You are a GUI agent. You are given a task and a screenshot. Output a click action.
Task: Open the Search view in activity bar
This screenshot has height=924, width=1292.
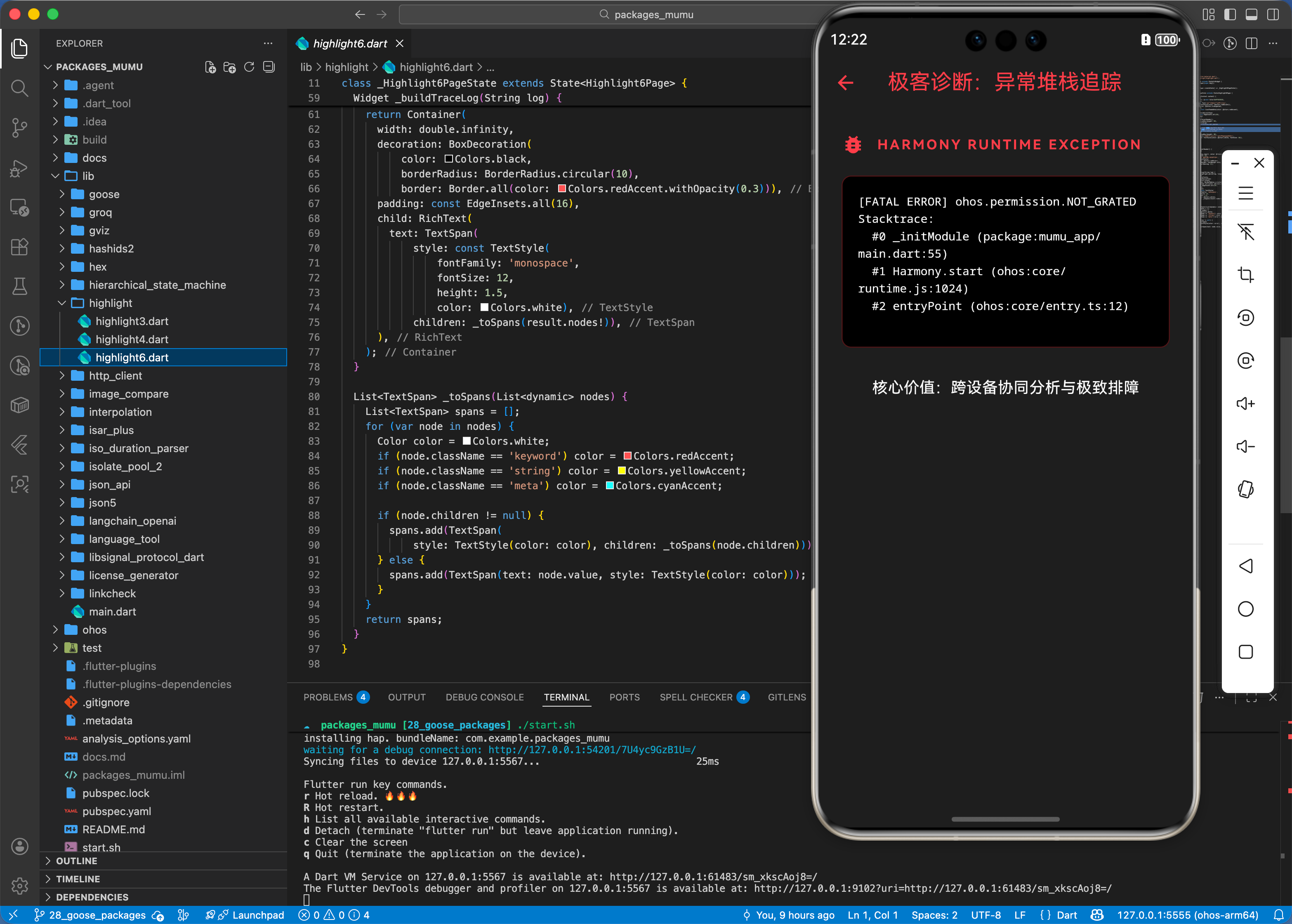[19, 88]
